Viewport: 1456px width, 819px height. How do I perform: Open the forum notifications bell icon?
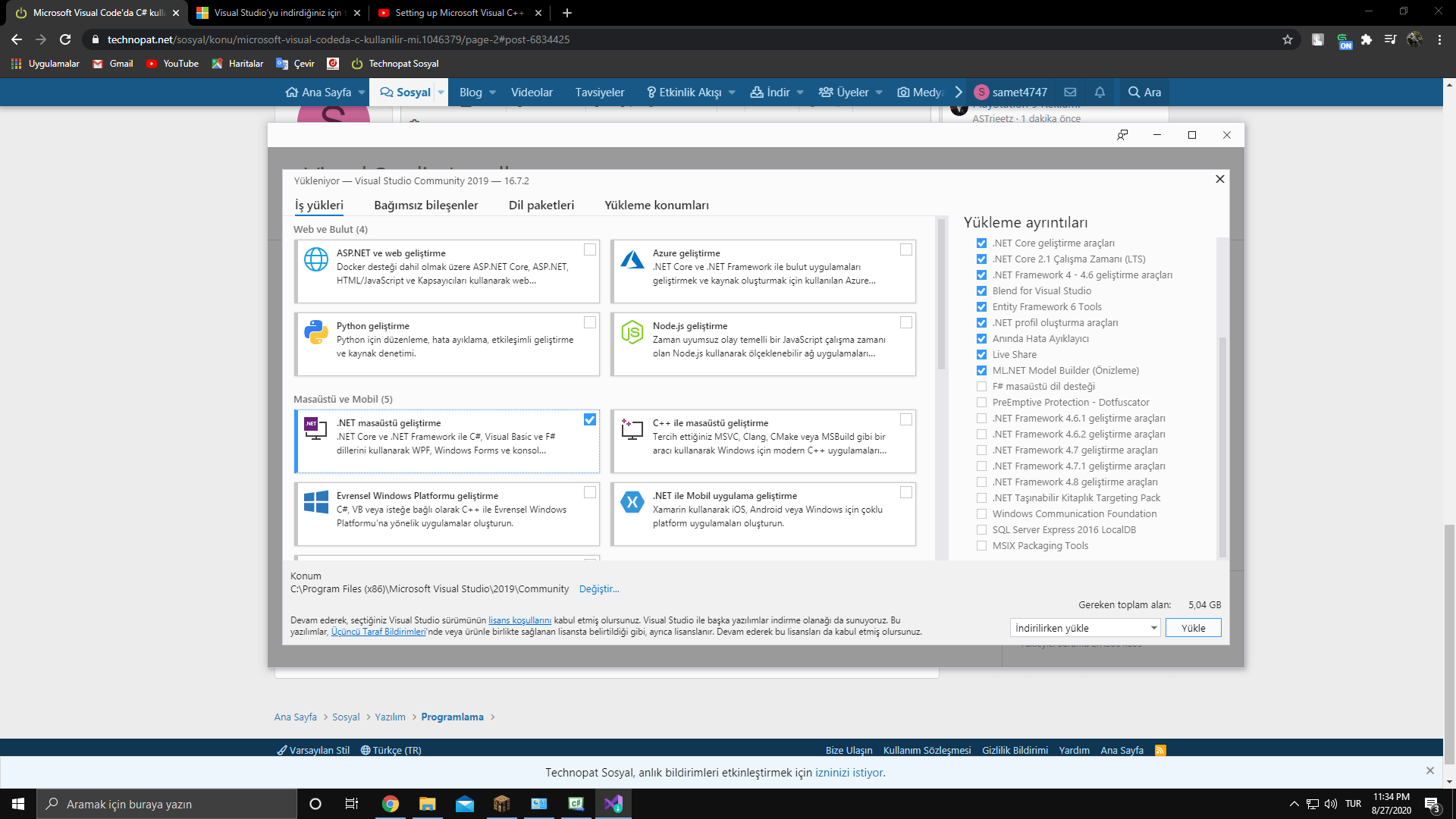(x=1100, y=92)
